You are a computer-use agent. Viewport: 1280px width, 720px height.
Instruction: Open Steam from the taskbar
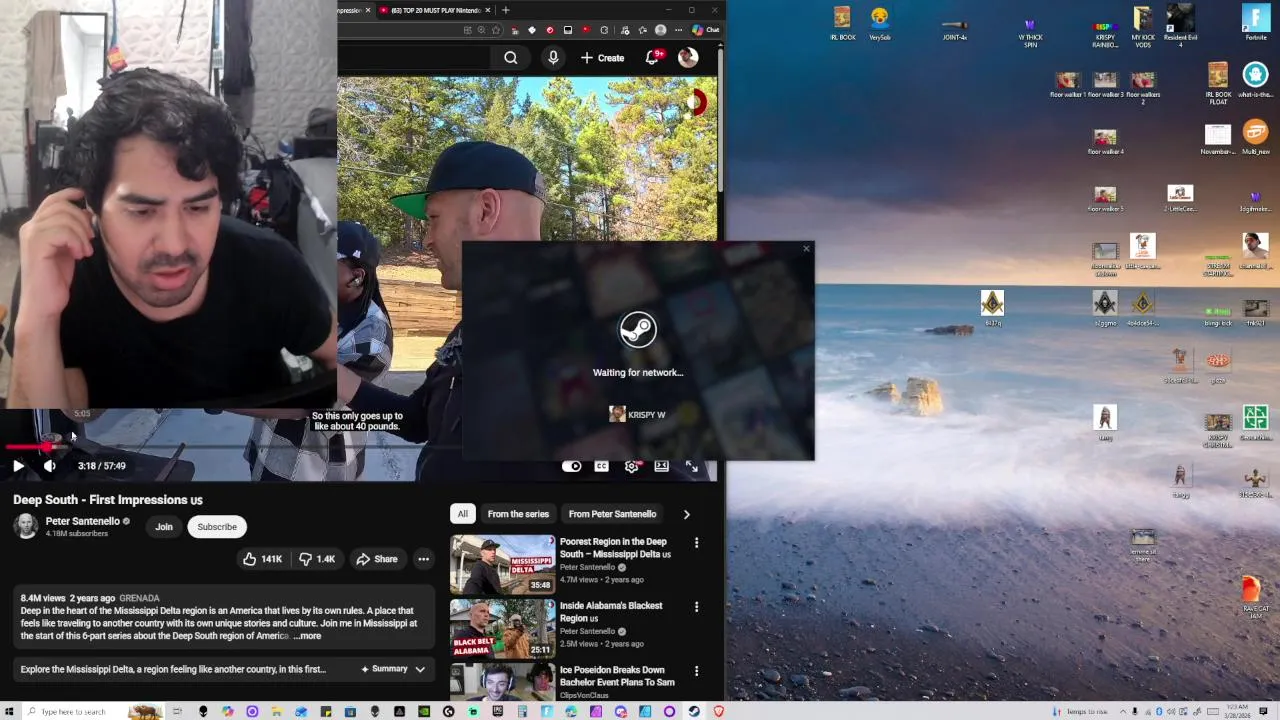coord(694,711)
